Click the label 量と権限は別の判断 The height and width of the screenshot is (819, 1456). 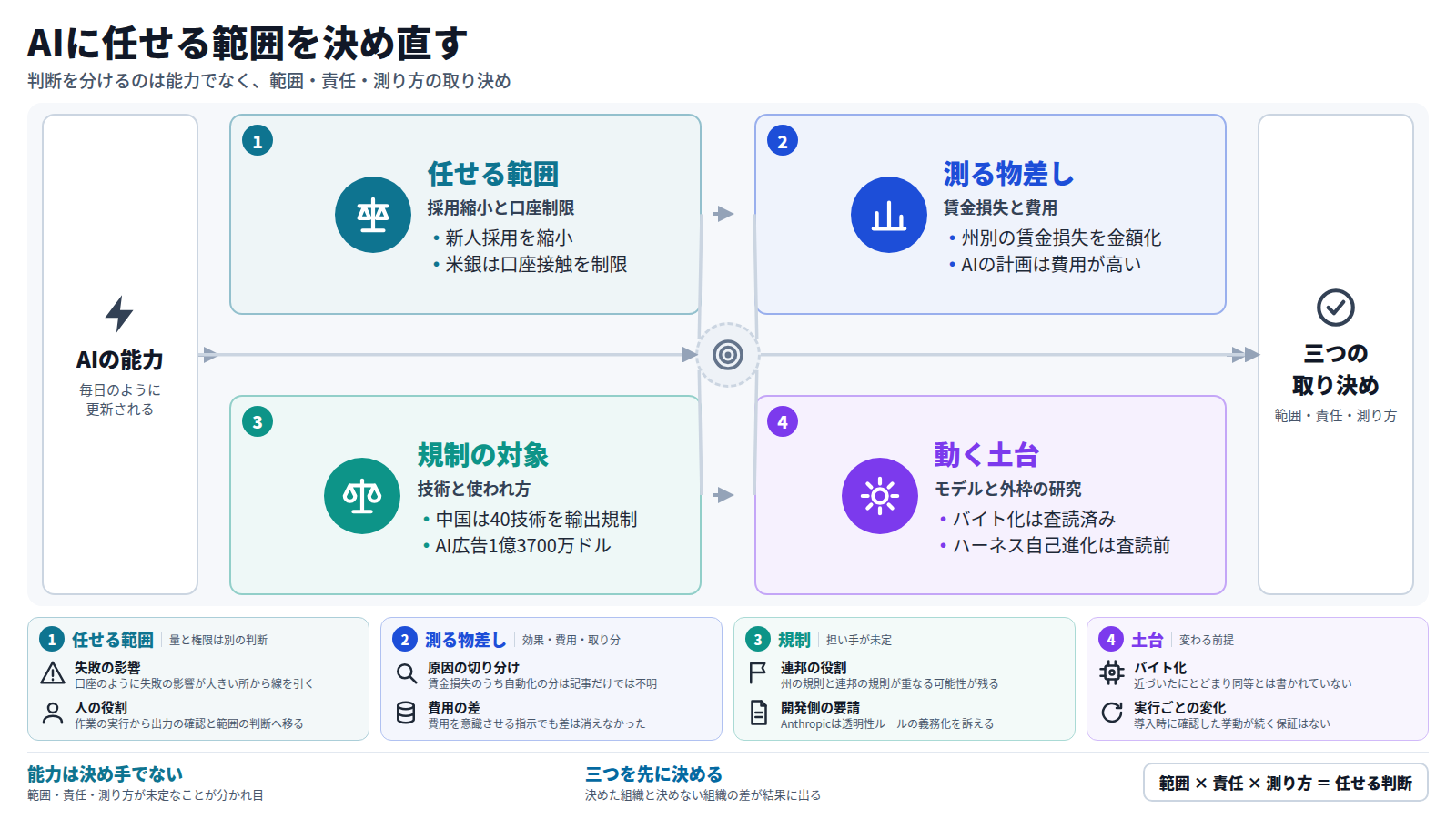218,640
